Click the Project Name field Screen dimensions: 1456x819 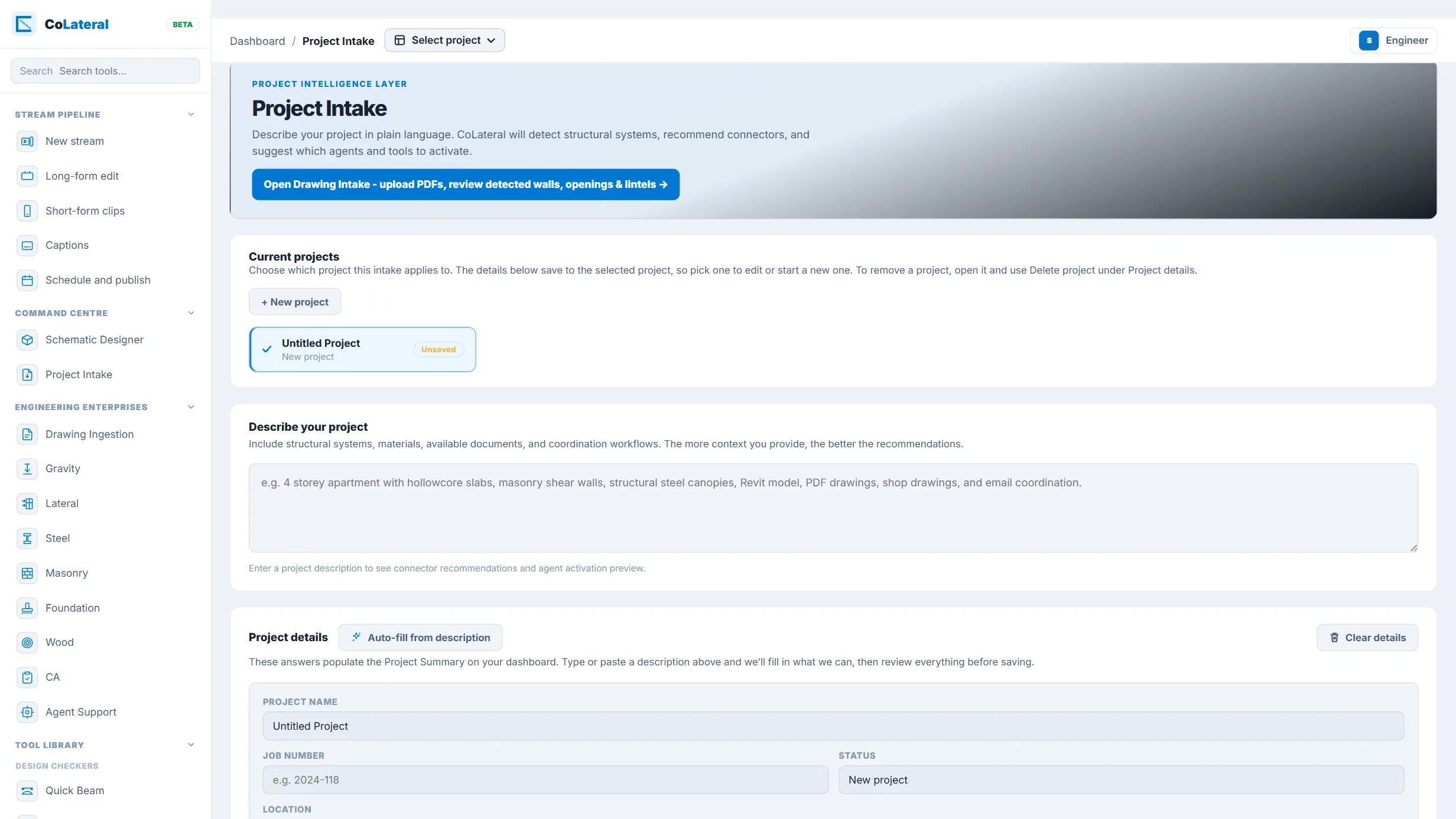tap(833, 726)
